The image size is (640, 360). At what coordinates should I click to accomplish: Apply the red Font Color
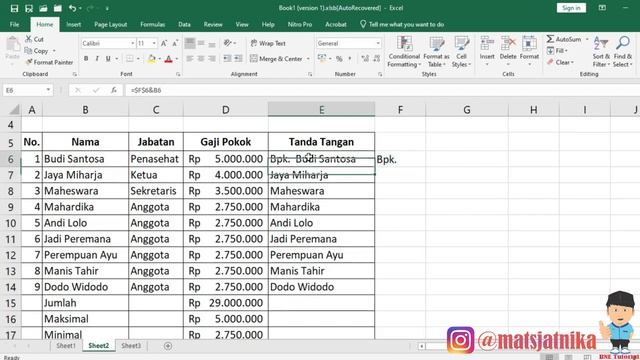169,59
